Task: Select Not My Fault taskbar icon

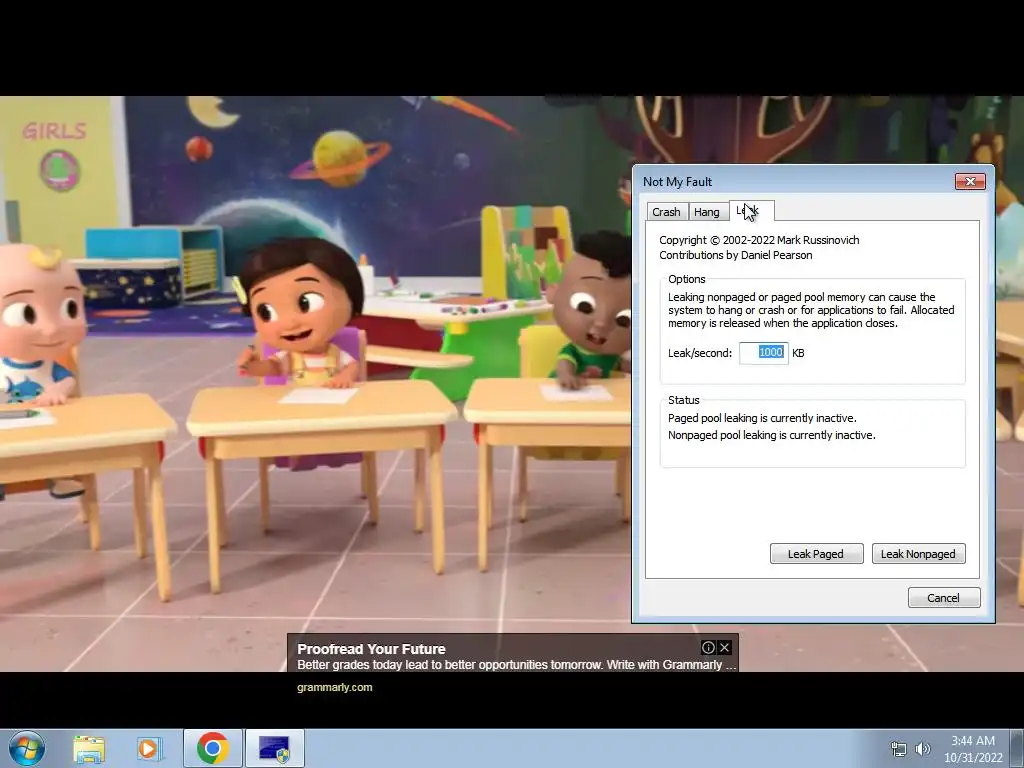Action: (x=274, y=748)
